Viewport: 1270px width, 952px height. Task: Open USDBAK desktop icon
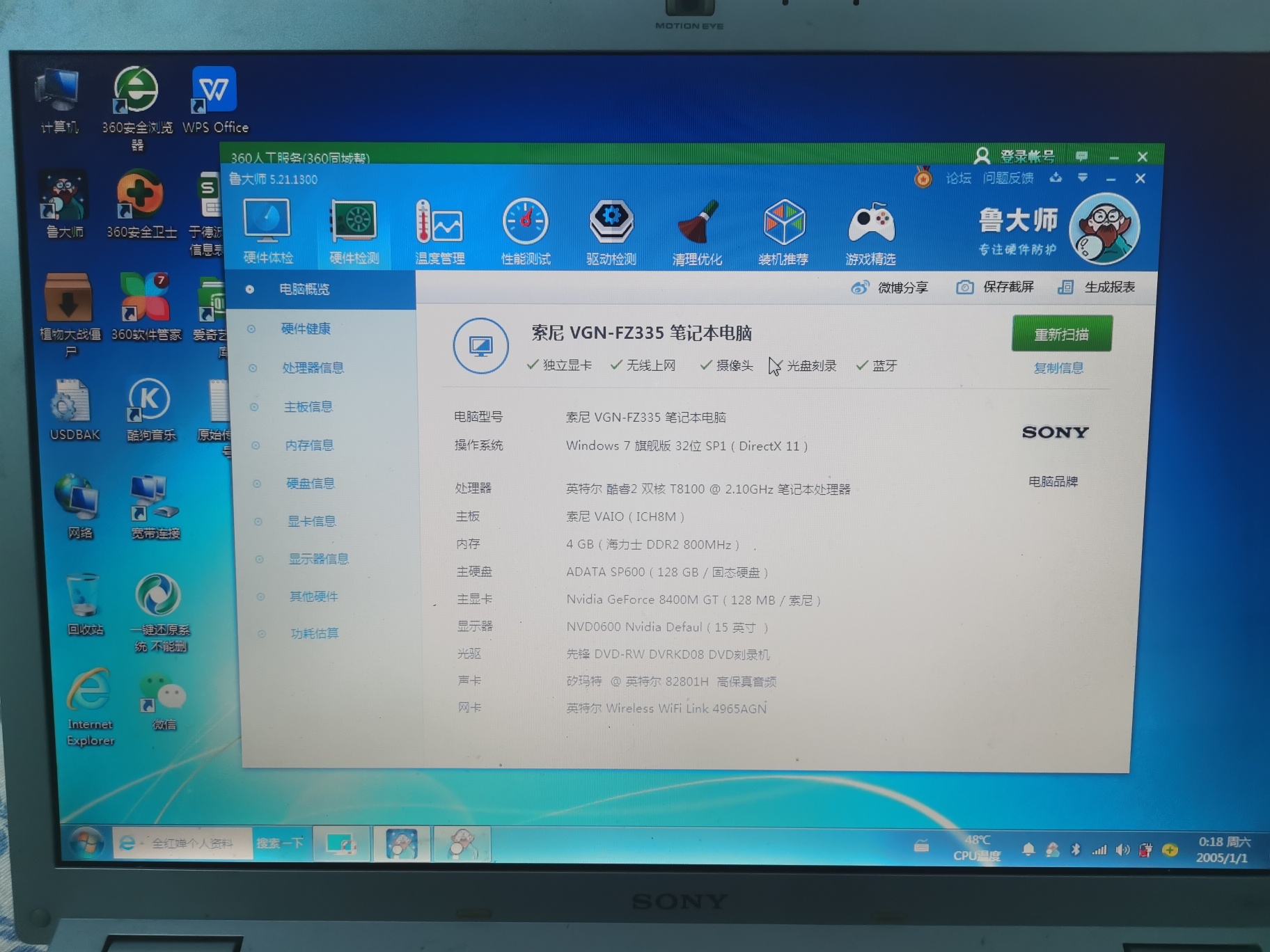[74, 409]
